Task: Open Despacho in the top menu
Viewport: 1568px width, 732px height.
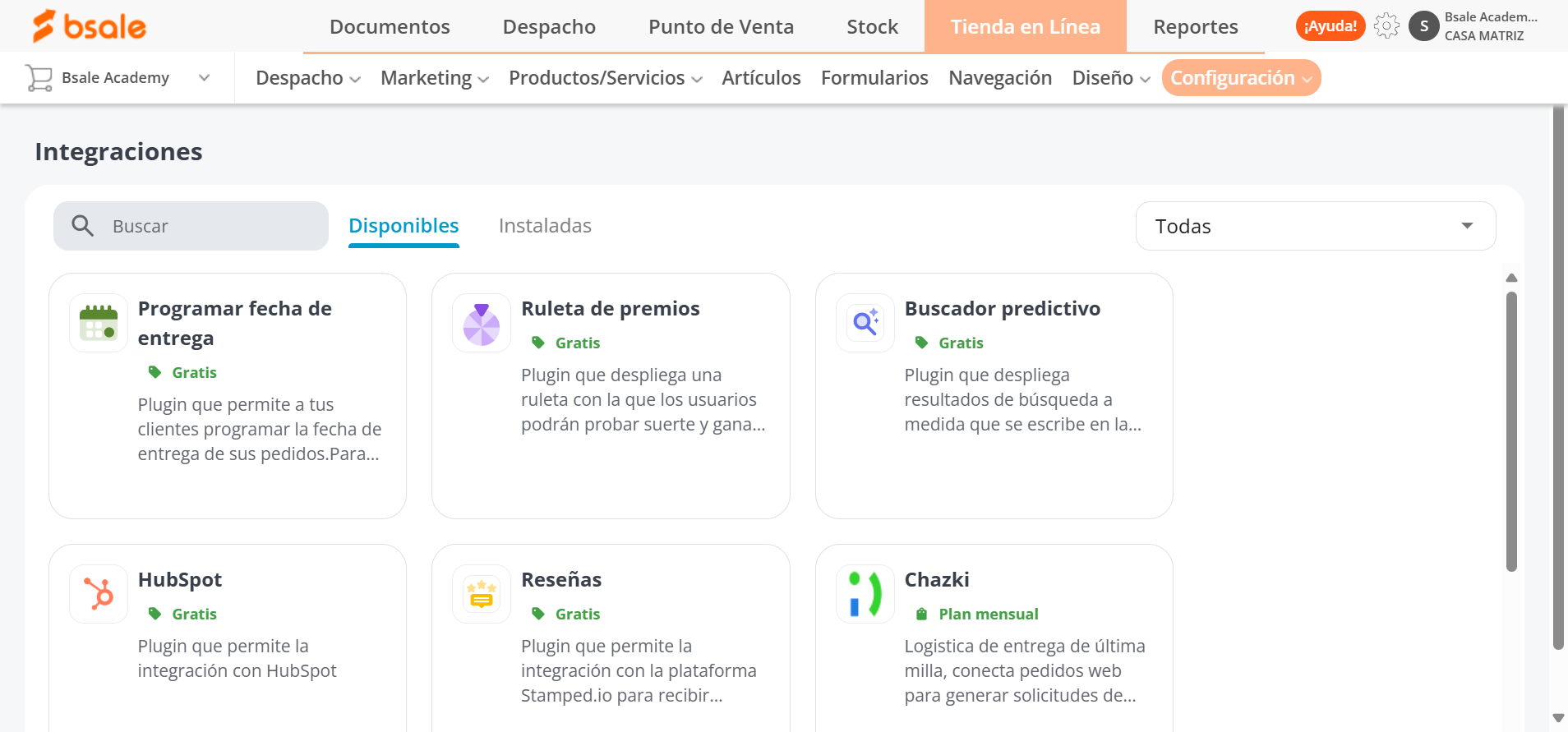Action: click(x=549, y=26)
